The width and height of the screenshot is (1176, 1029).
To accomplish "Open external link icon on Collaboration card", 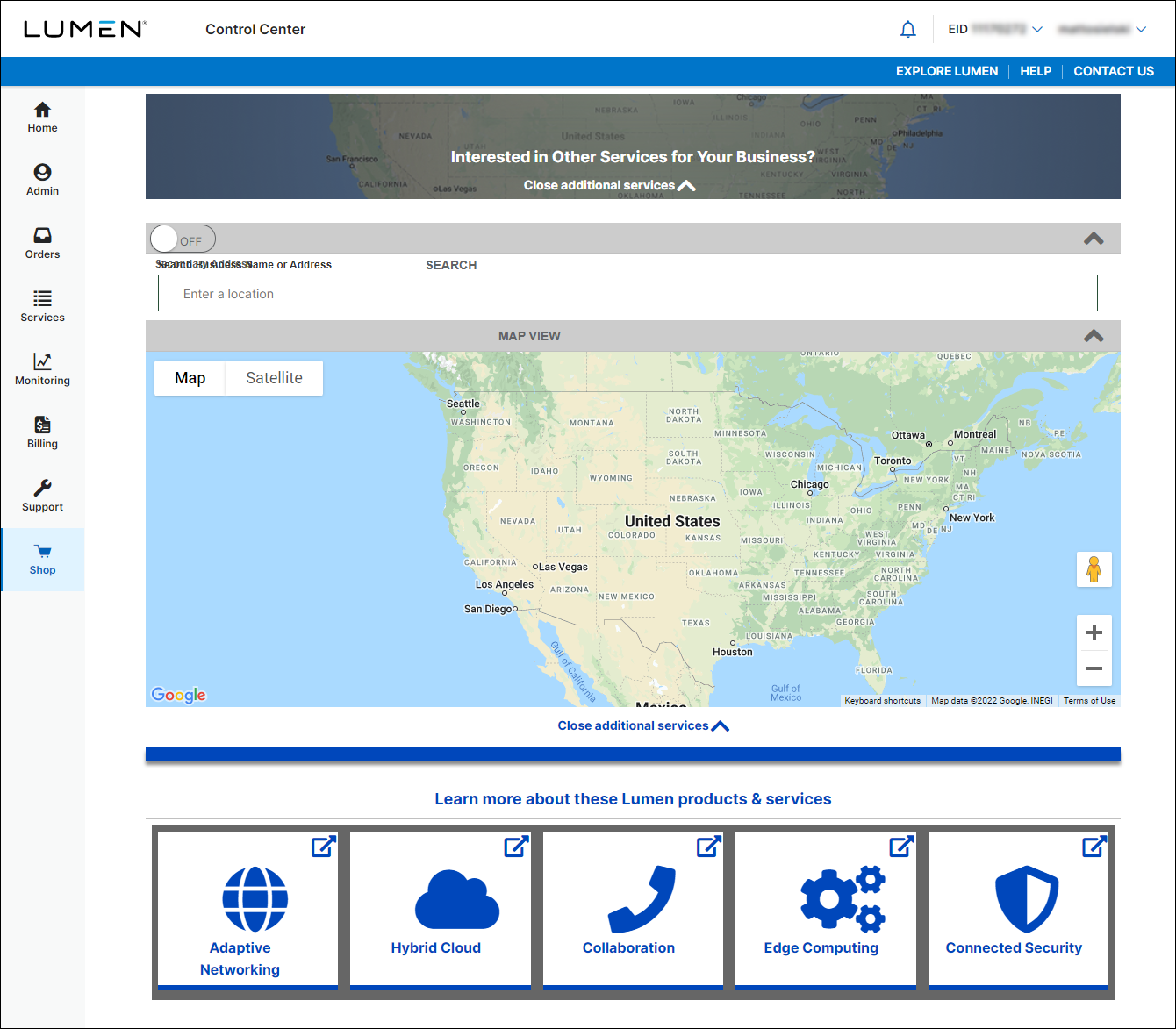I will coord(709,847).
